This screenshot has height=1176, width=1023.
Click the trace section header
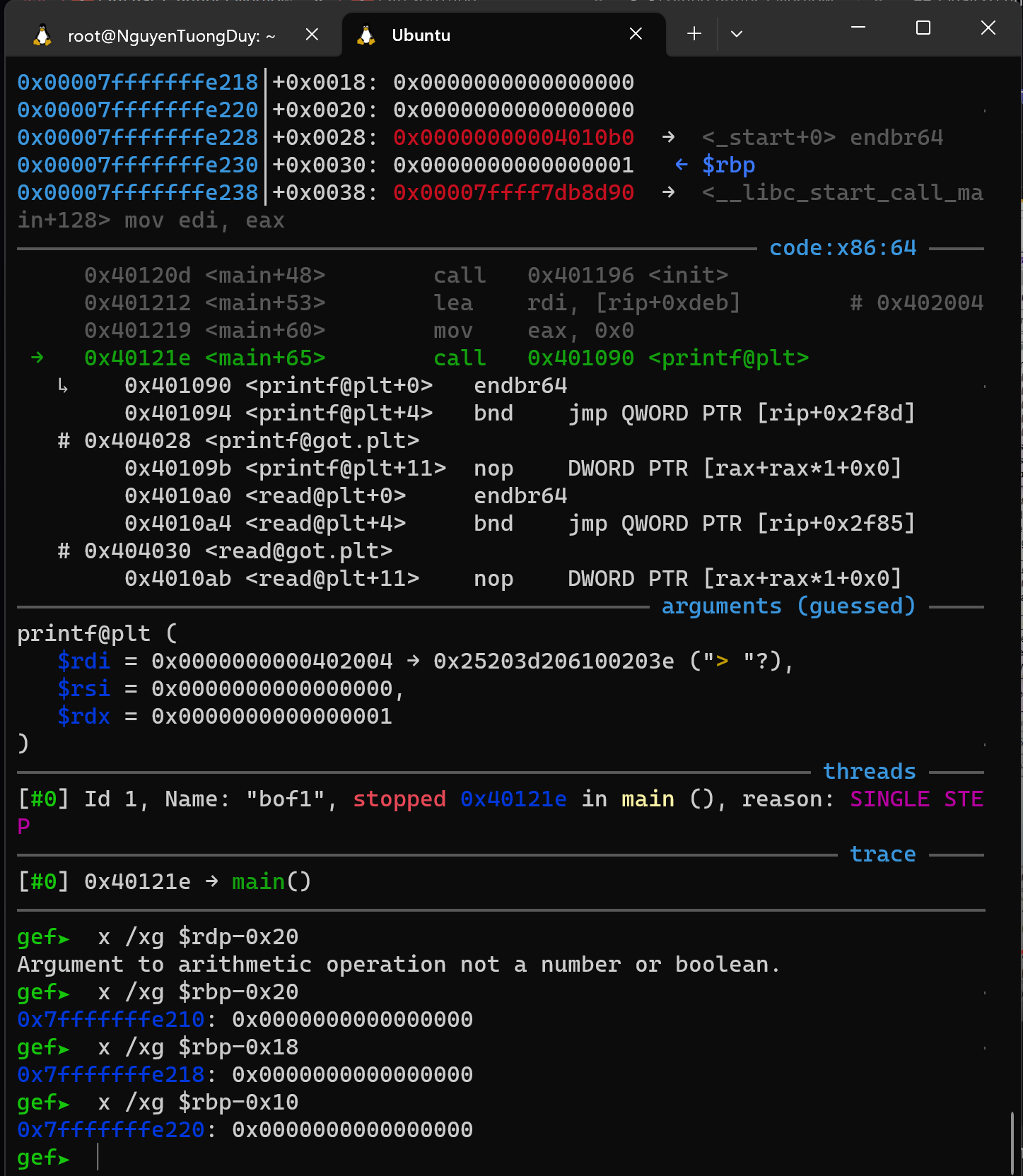883,854
